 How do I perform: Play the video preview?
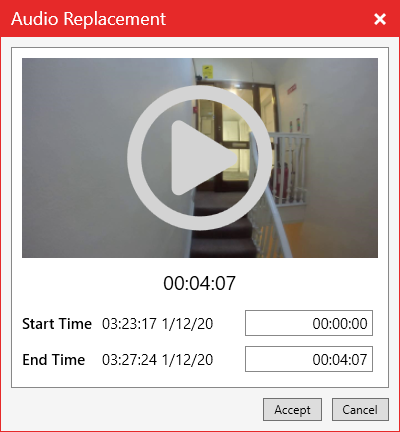(200, 158)
